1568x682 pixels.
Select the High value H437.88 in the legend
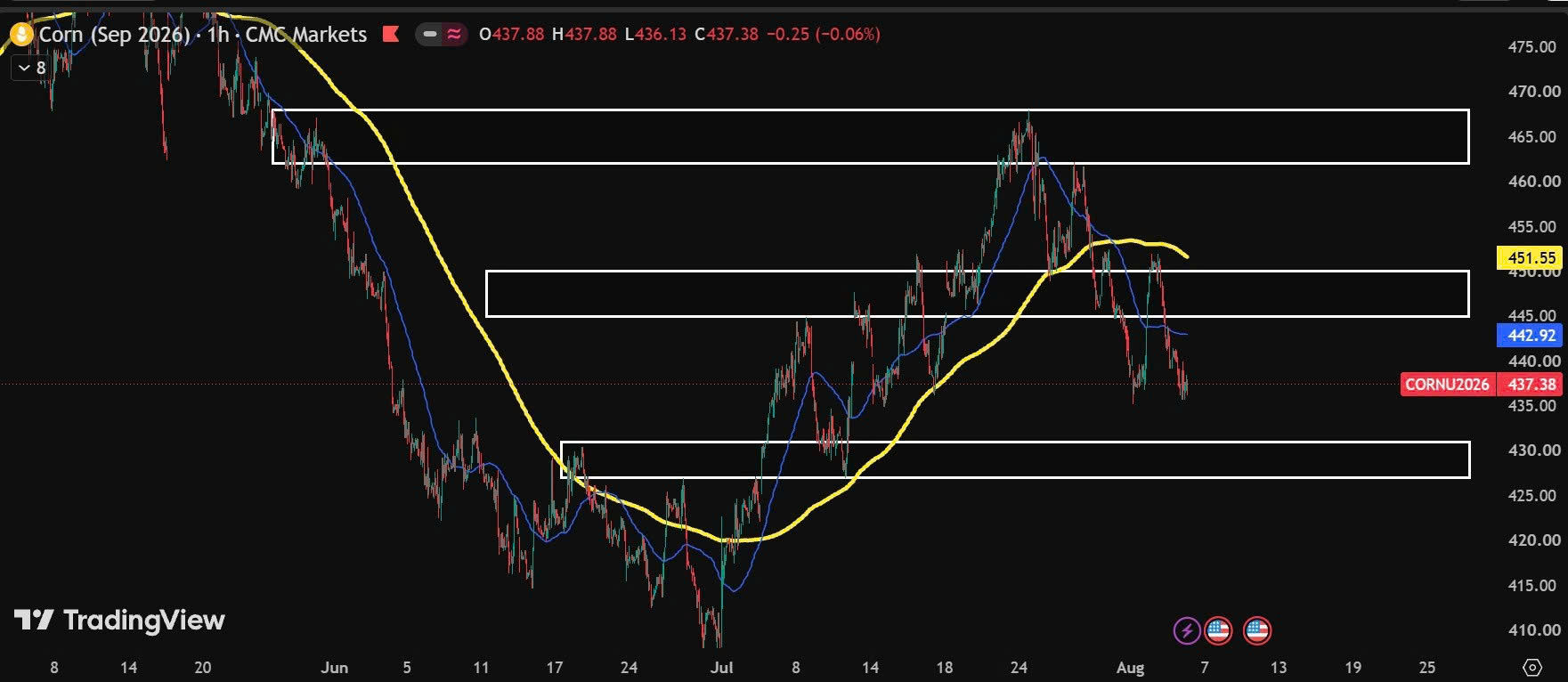584,35
